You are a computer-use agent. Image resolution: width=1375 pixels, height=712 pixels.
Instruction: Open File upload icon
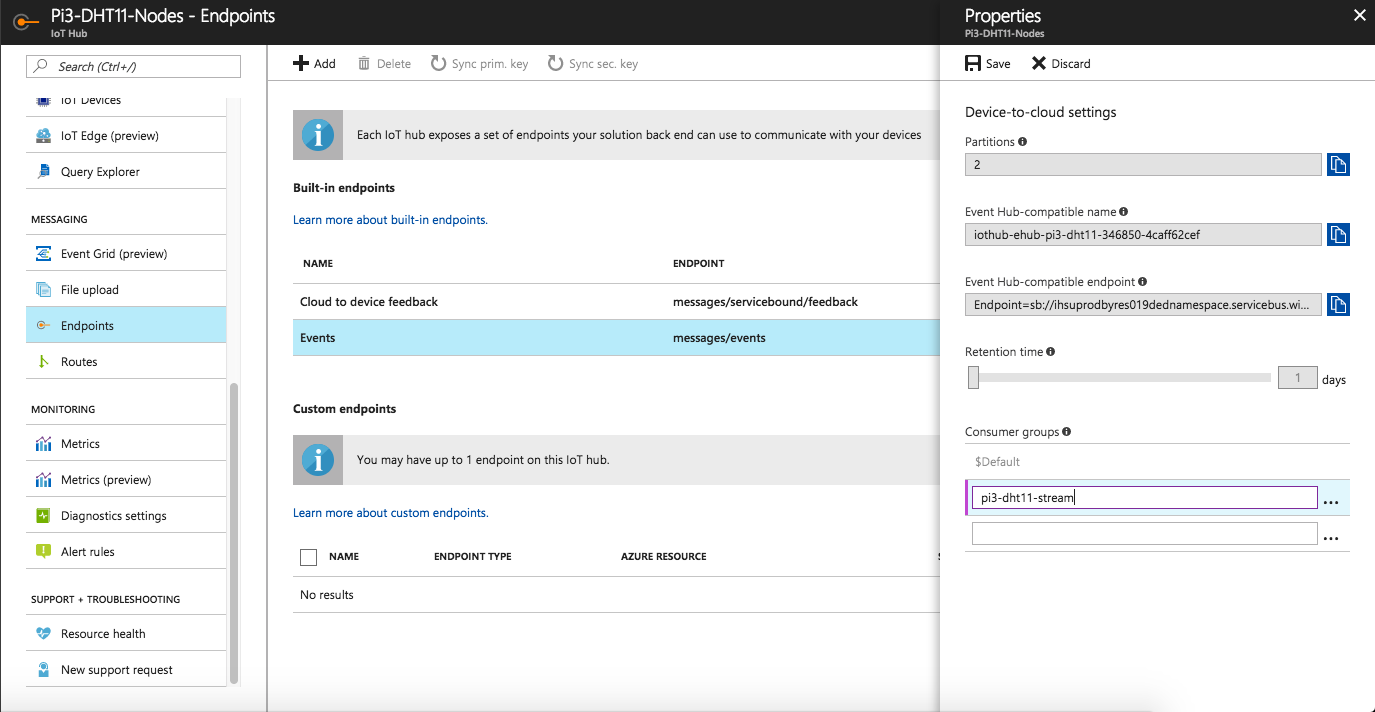click(43, 290)
